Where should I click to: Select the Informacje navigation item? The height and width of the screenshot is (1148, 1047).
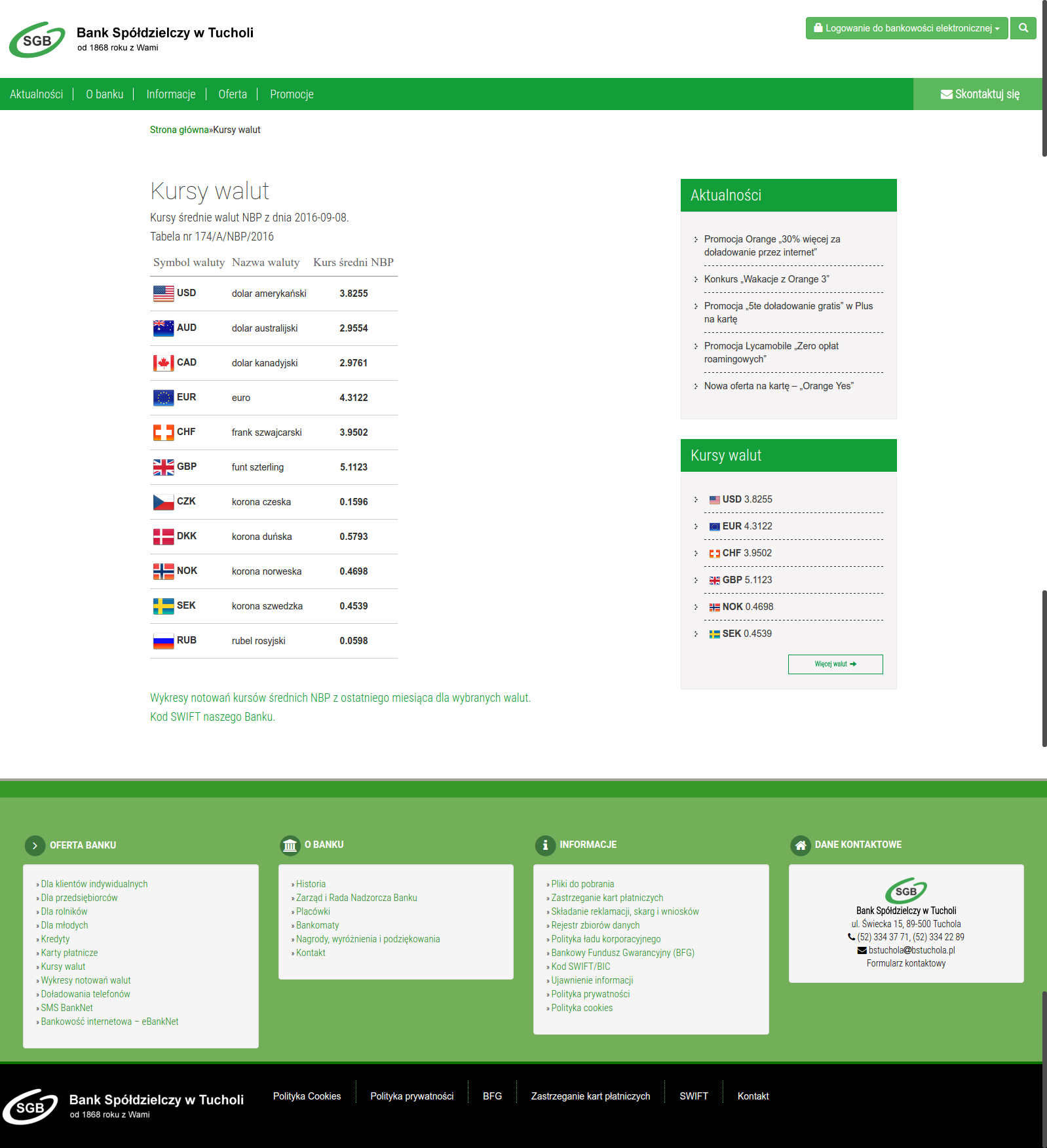coord(171,94)
